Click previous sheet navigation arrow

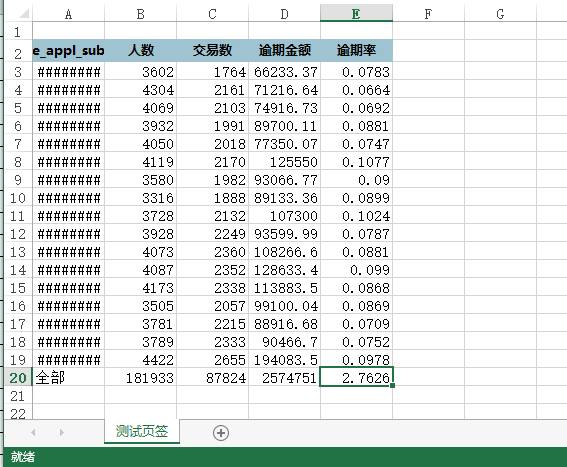(33, 432)
